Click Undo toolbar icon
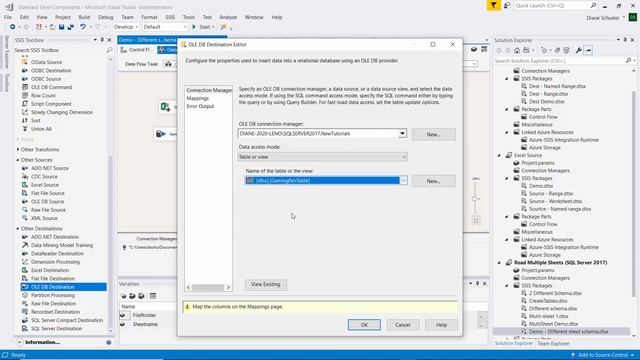Image resolution: width=640 pixels, height=360 pixels. coord(83,27)
